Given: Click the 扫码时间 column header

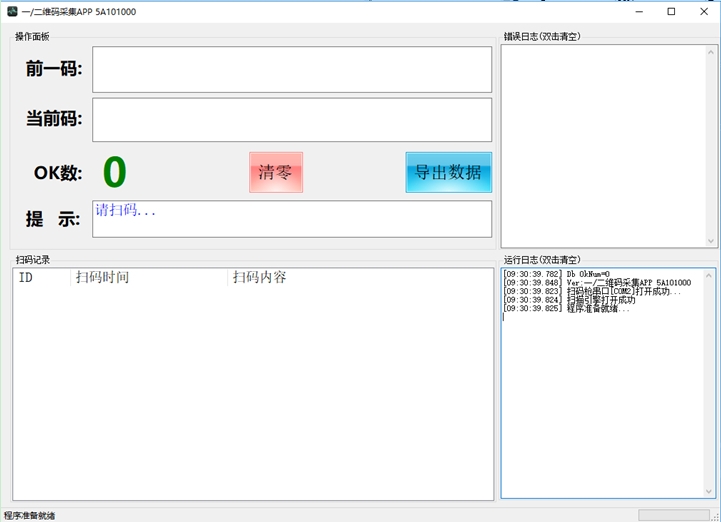Looking at the screenshot, I should pos(150,277).
